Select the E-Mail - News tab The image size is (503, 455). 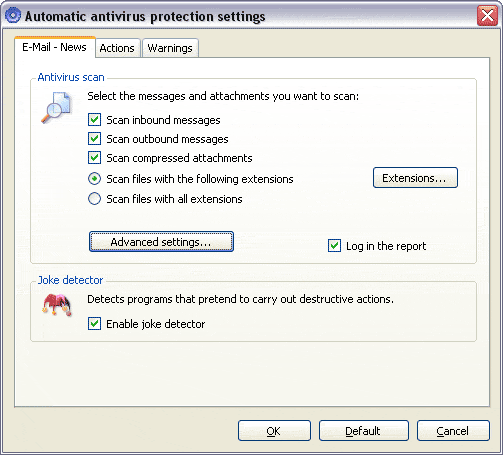[54, 47]
